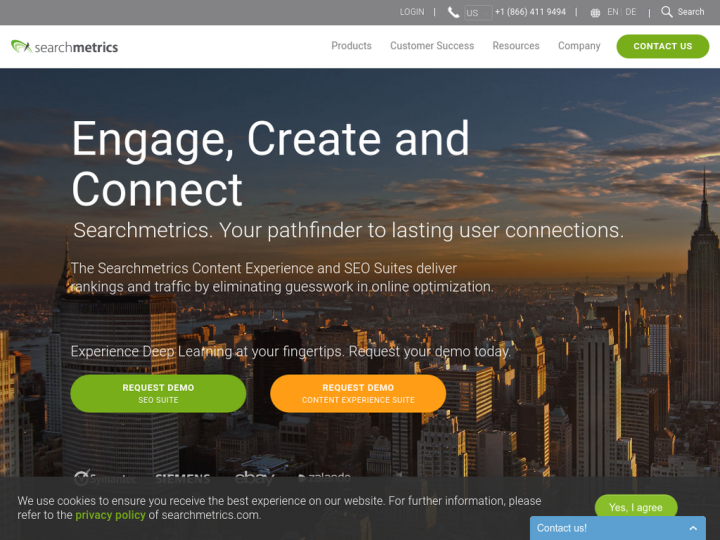The image size is (720, 540).
Task: Click the eBay logo
Action: [x=254, y=478]
